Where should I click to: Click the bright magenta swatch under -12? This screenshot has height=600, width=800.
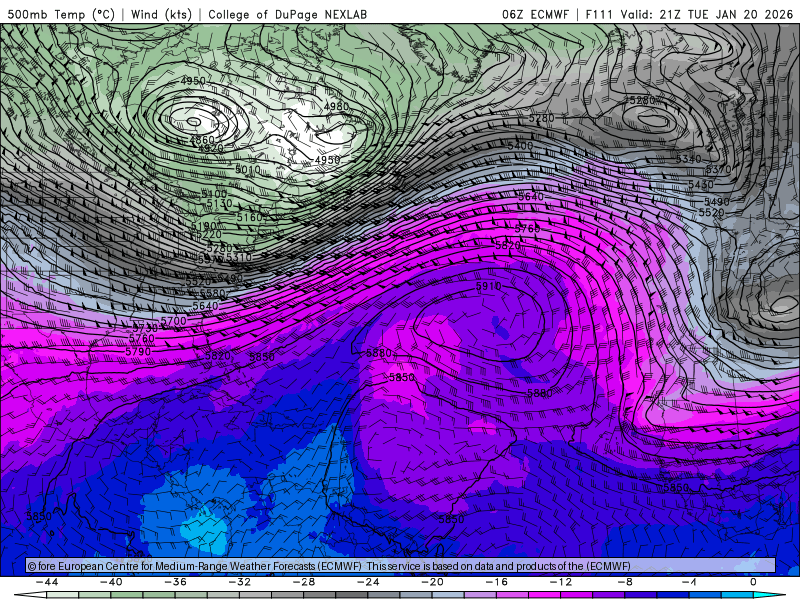pyautogui.click(x=545, y=595)
